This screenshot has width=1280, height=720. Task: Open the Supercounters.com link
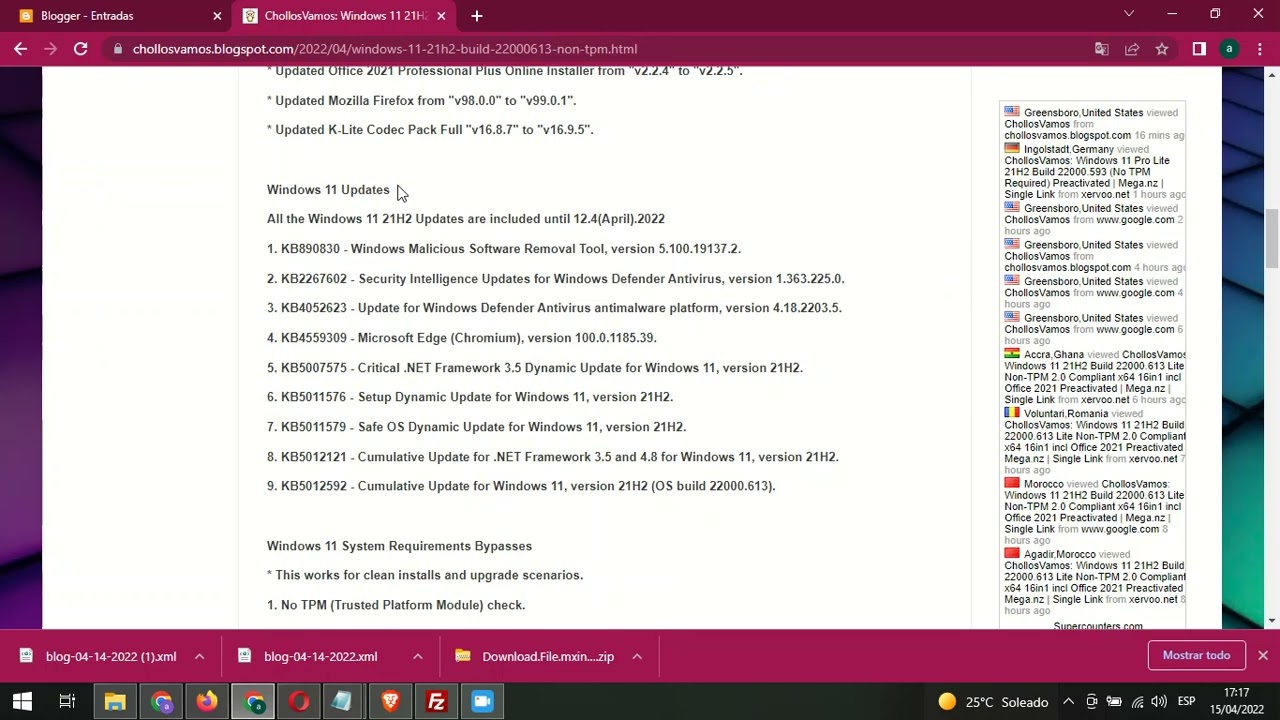pyautogui.click(x=1098, y=626)
